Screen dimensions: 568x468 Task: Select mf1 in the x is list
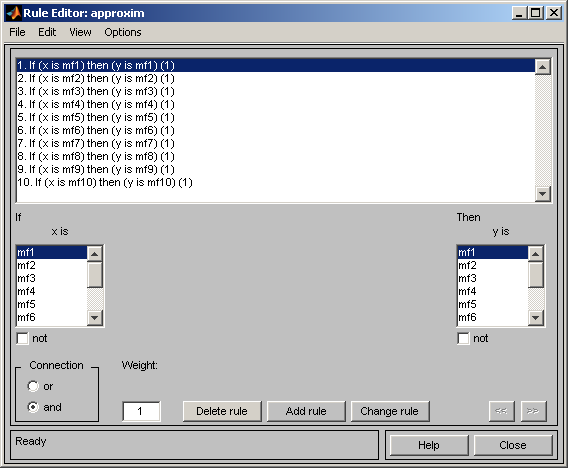(x=52, y=252)
